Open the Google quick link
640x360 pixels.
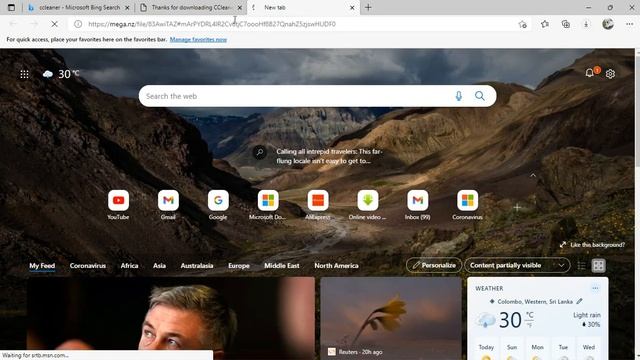point(218,205)
